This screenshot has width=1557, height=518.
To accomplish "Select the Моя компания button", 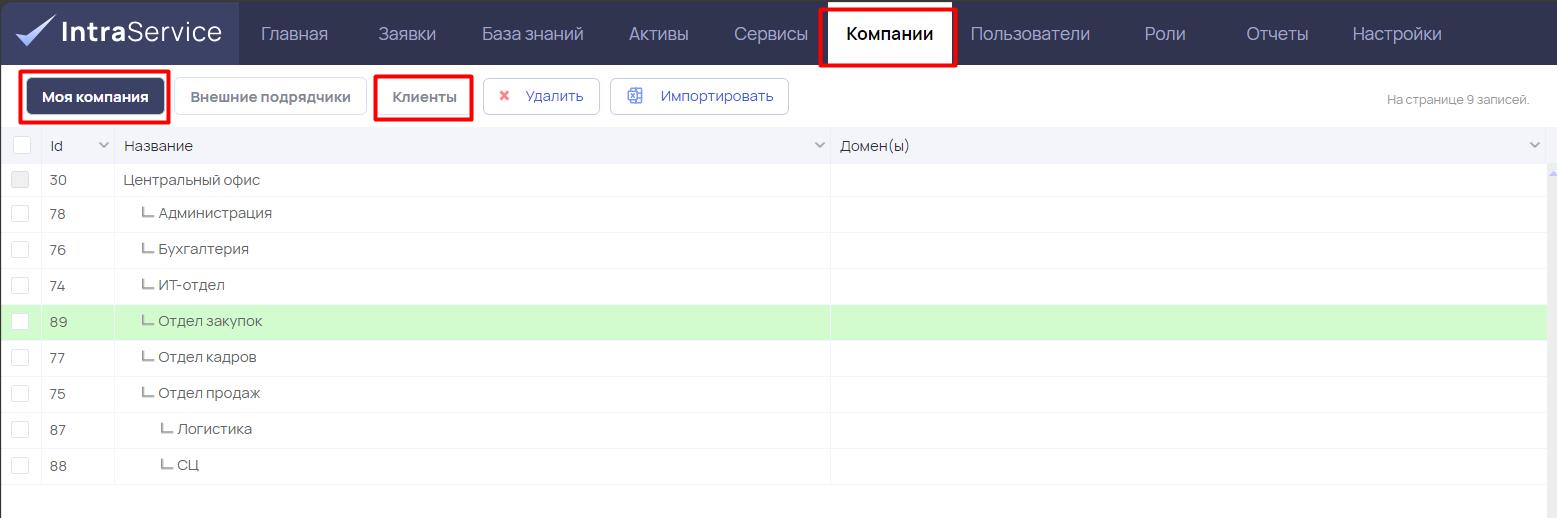I will [x=95, y=97].
